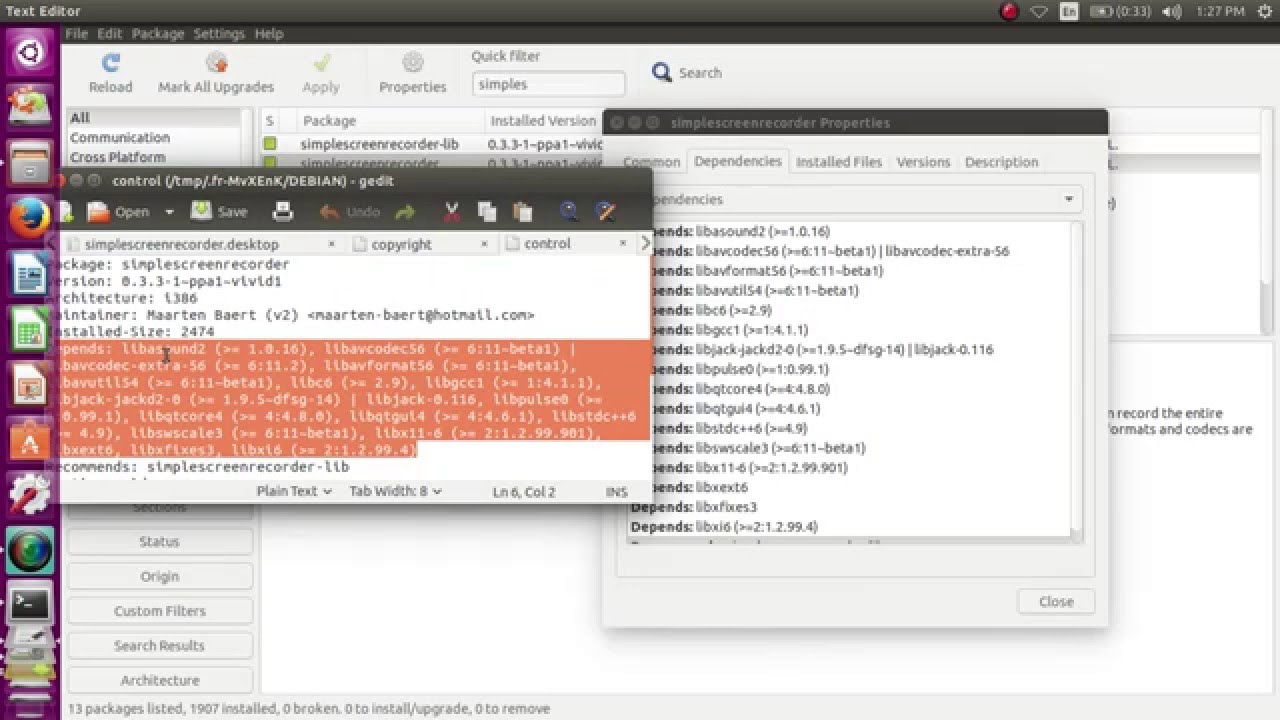This screenshot has width=1280, height=720.
Task: Select the Dependencies tab in Properties
Action: pos(737,161)
